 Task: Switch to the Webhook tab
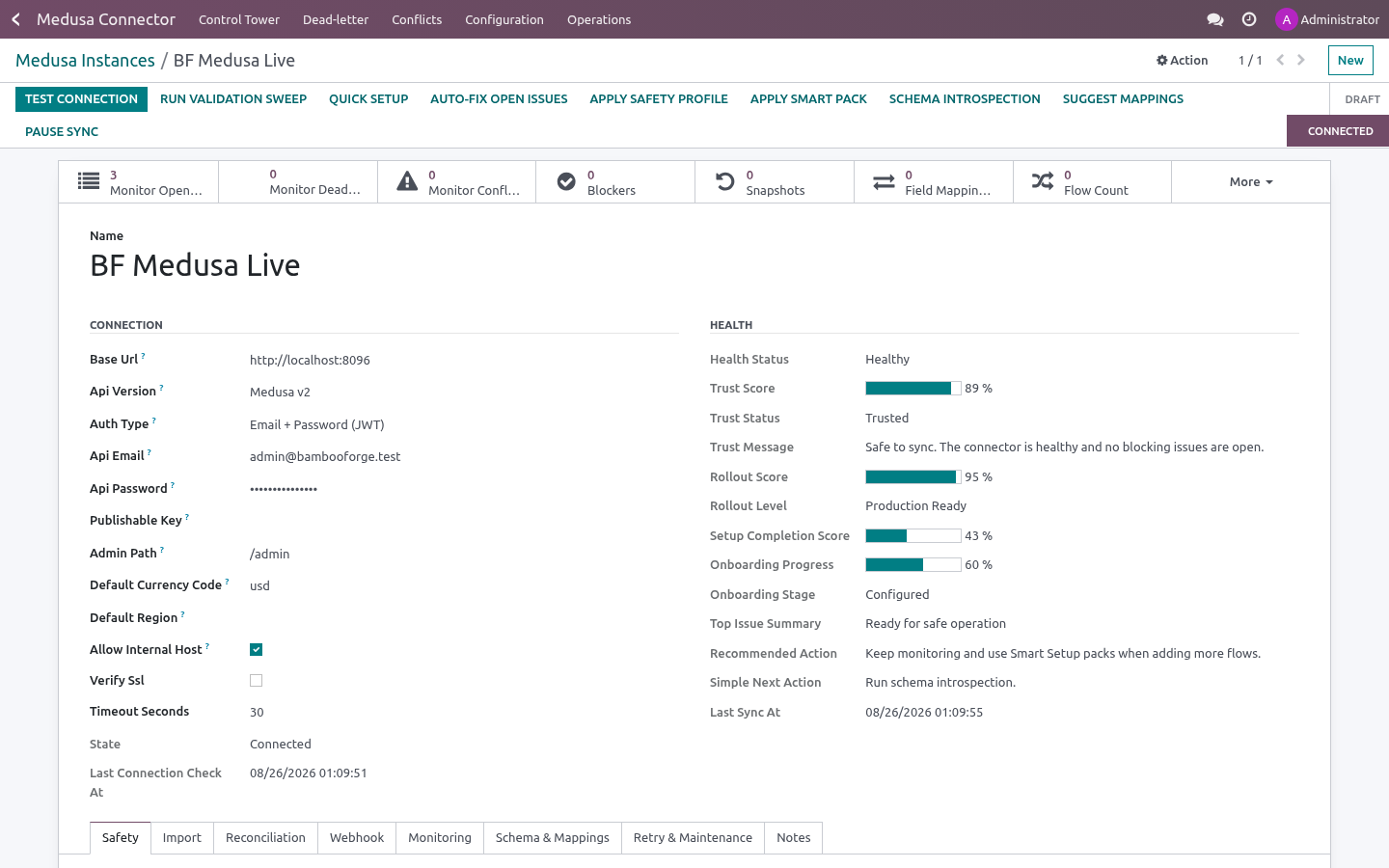(357, 838)
